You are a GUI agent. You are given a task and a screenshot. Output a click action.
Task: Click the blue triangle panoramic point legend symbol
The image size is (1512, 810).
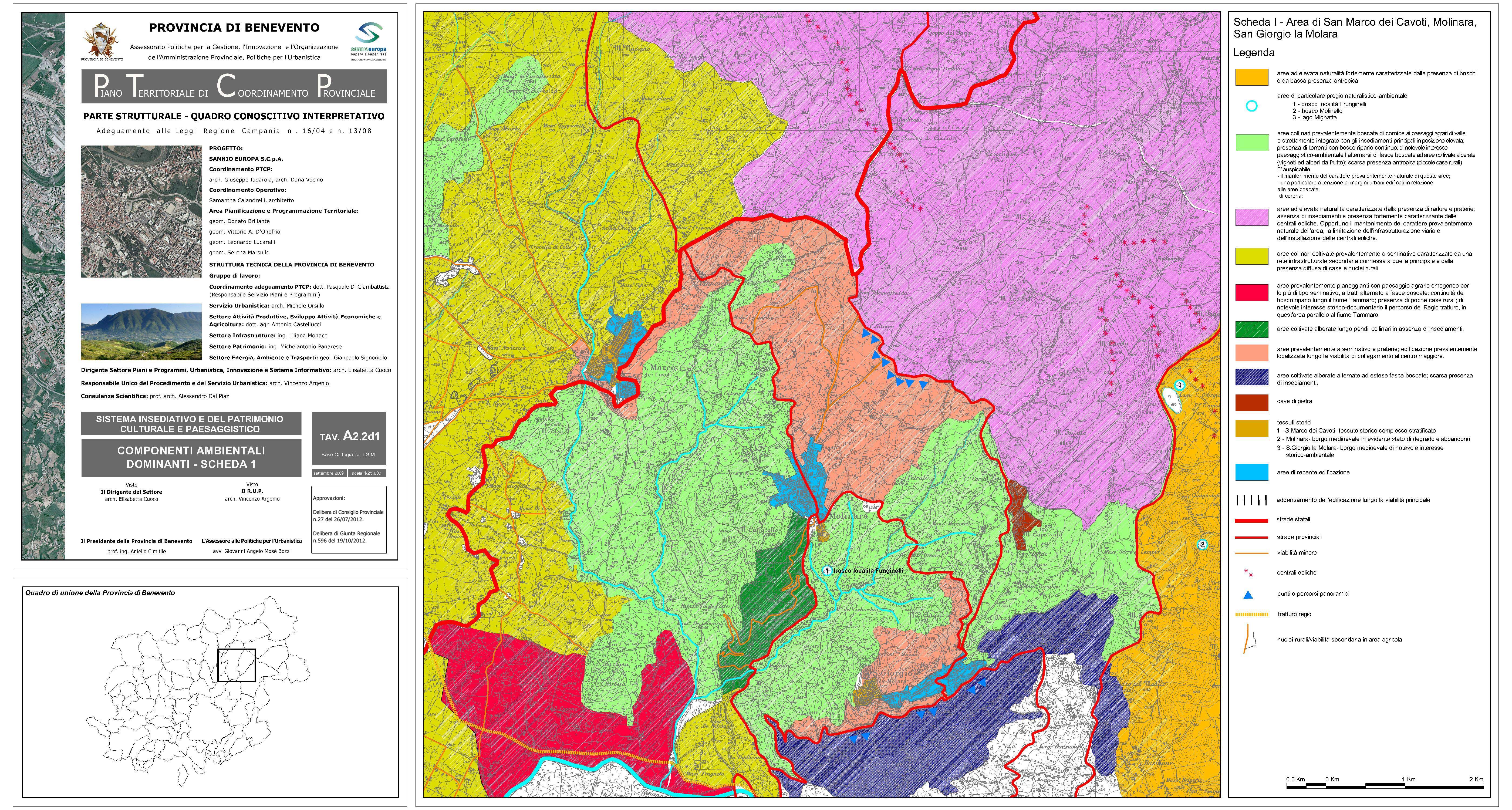(x=1248, y=595)
